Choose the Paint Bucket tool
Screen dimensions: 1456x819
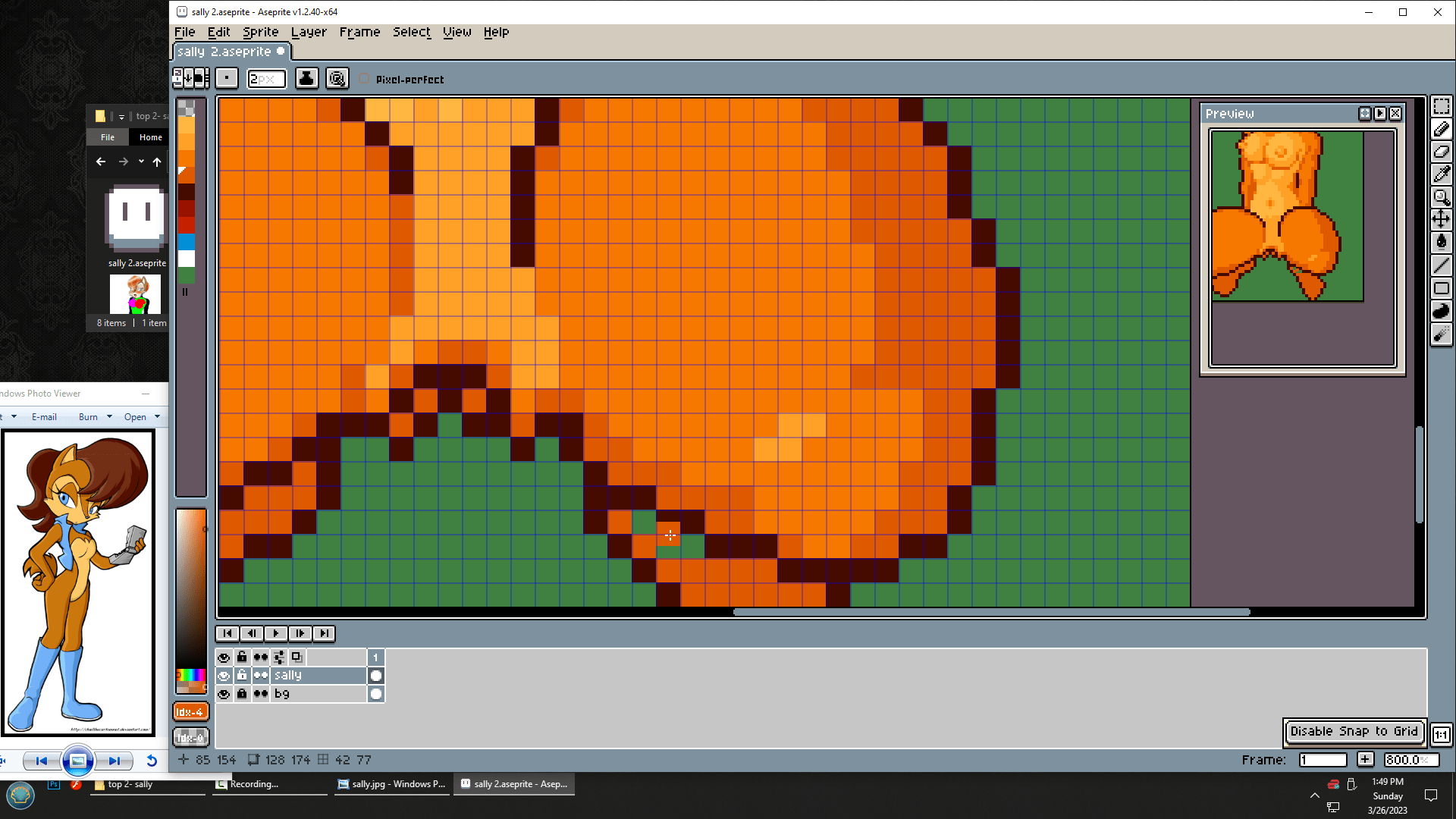tap(1441, 243)
